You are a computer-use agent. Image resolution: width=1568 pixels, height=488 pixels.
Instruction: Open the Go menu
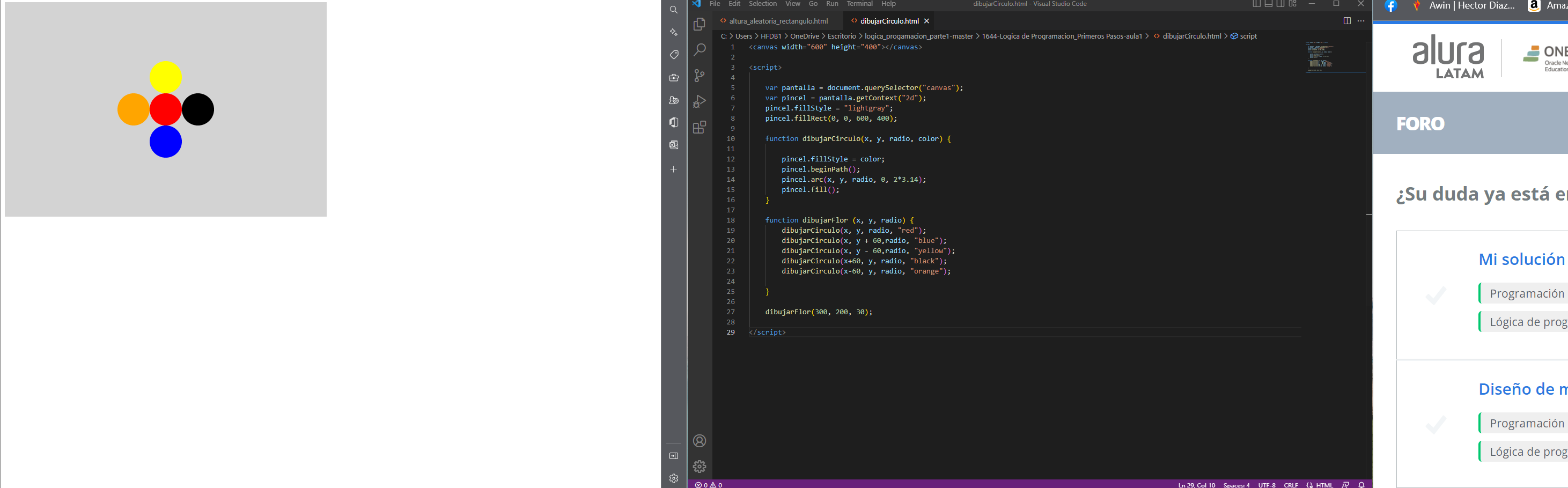tap(813, 4)
